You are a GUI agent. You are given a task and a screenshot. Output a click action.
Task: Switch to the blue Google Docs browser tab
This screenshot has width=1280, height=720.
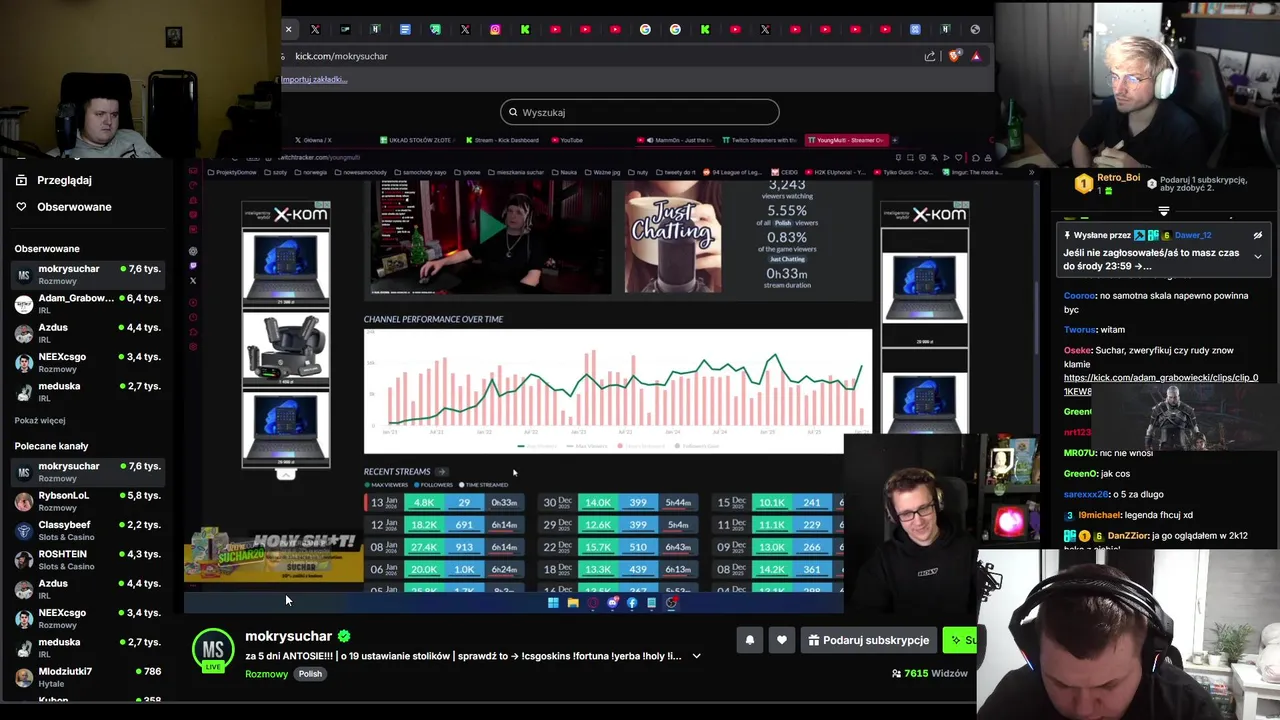pos(405,29)
